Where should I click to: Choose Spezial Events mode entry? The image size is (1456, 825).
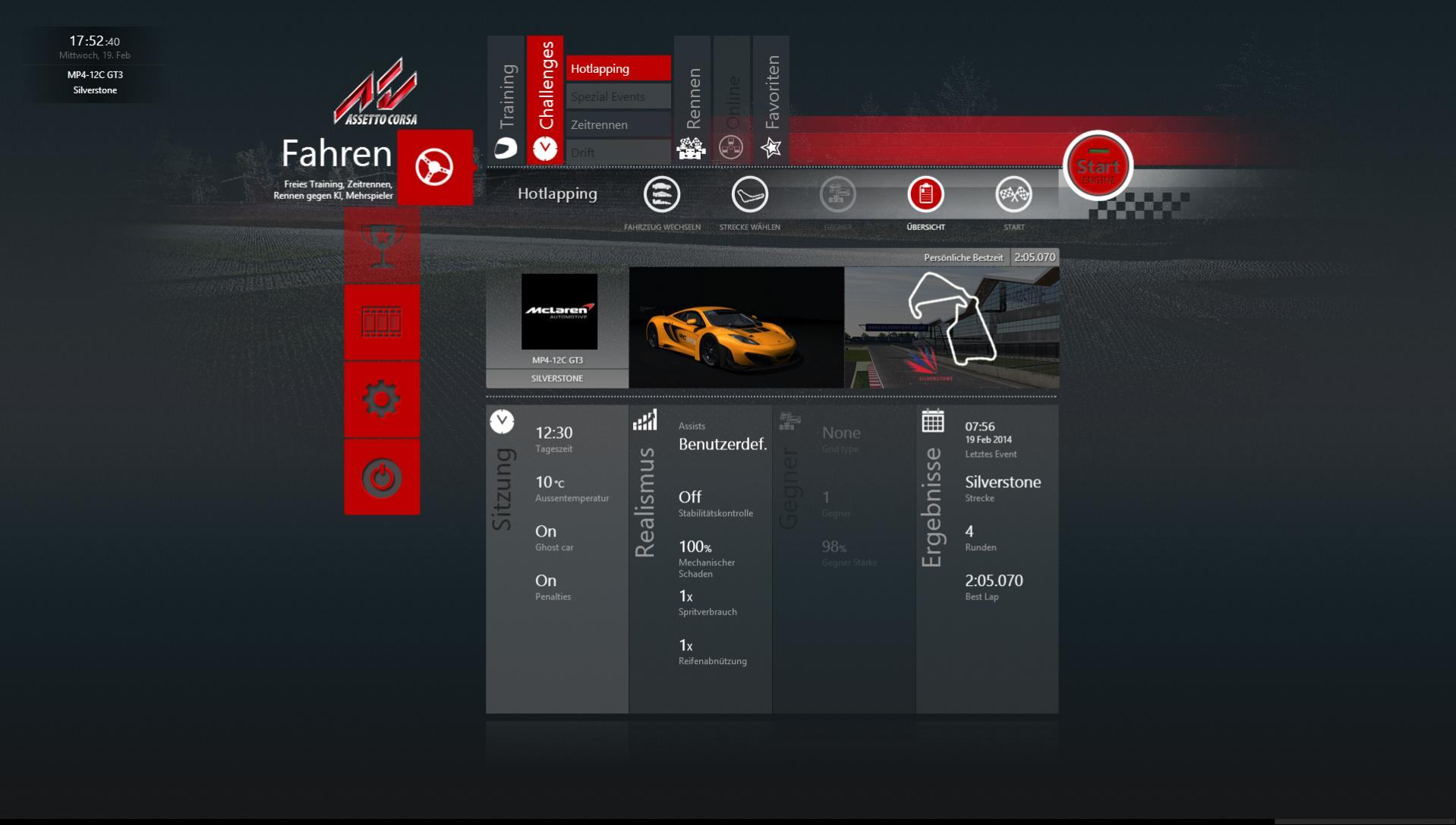click(x=619, y=96)
